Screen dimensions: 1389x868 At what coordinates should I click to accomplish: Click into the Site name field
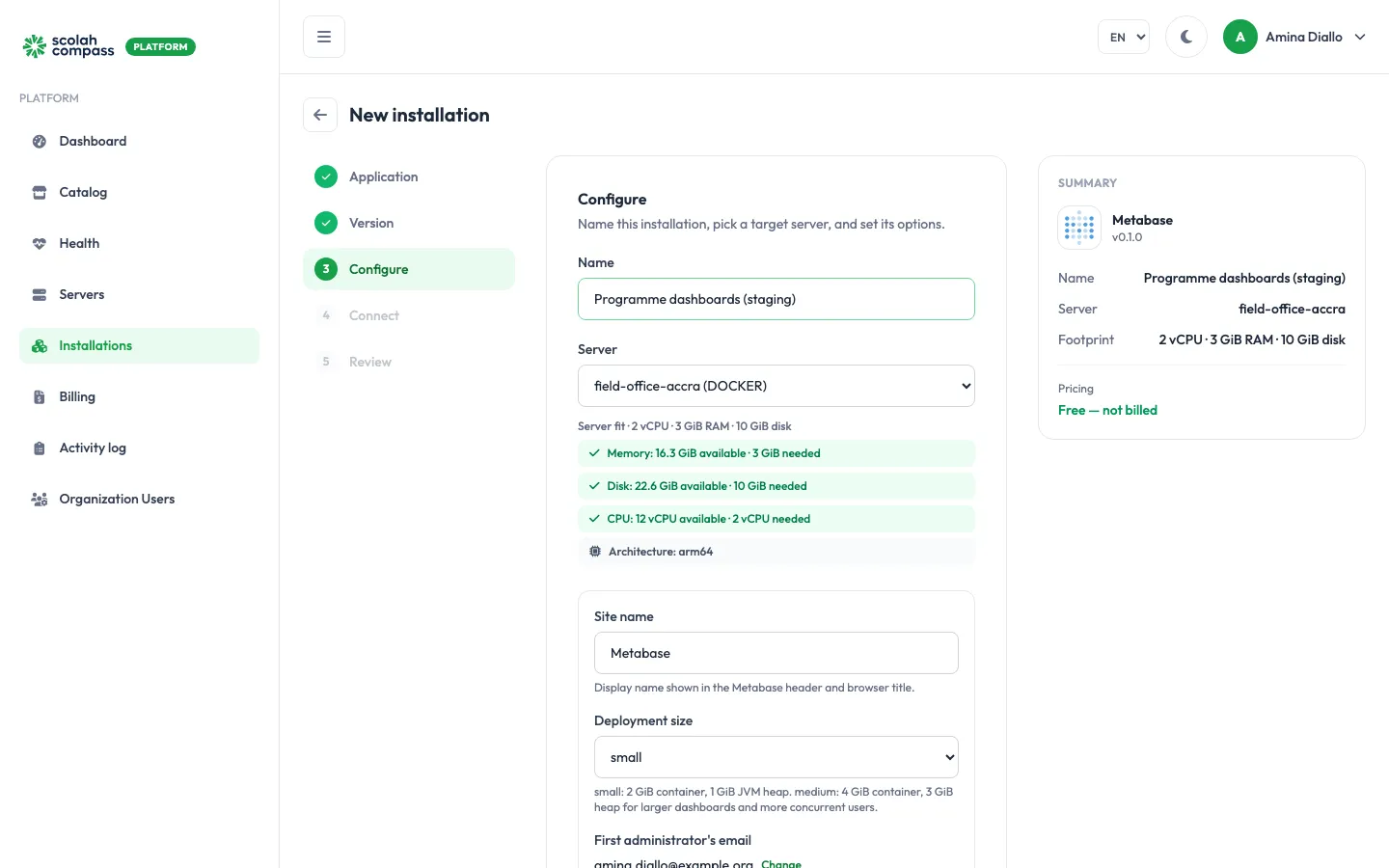point(776,653)
